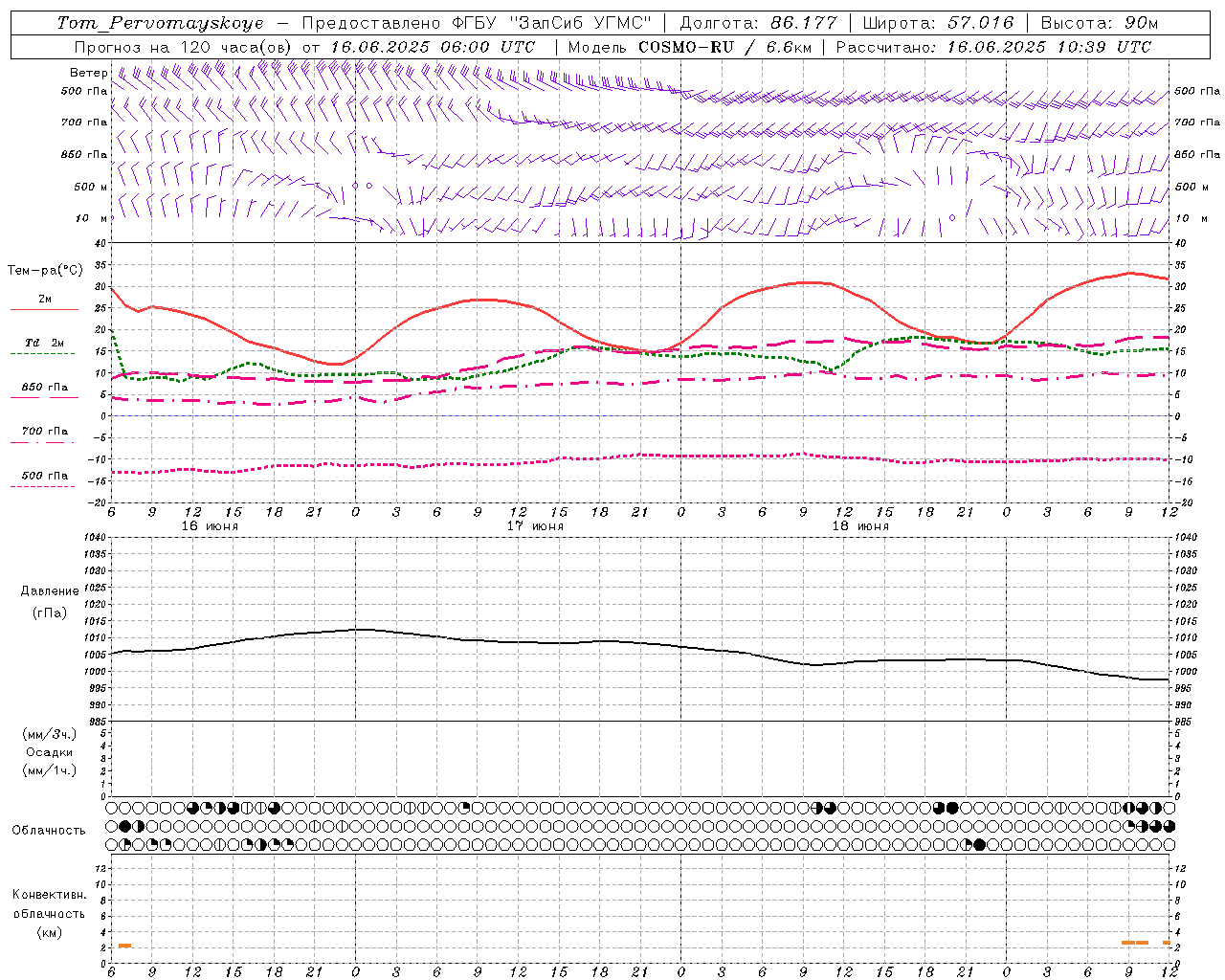Select the Осадки precipitation label
The image size is (1225, 980).
point(50,752)
